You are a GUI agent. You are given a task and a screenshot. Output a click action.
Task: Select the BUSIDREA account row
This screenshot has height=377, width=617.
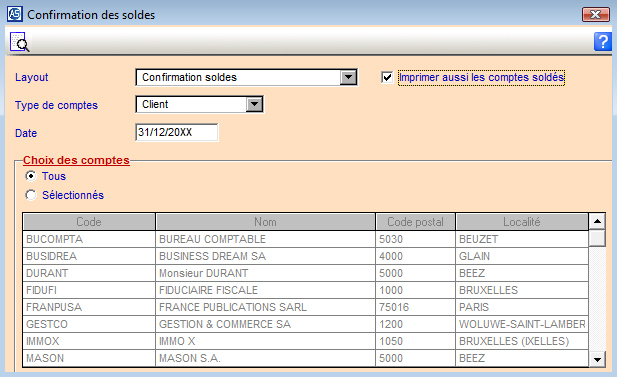[x=305, y=256]
